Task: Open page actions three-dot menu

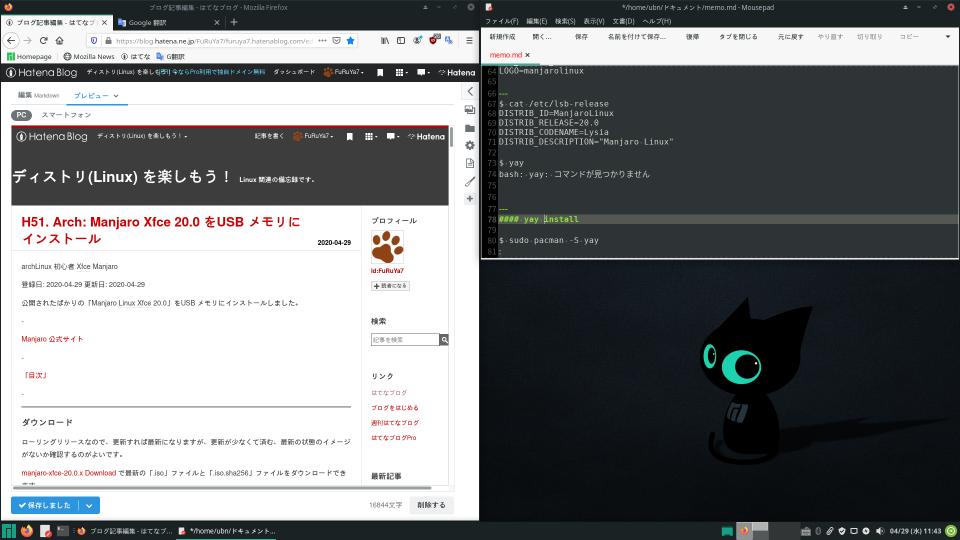Action: (322, 40)
